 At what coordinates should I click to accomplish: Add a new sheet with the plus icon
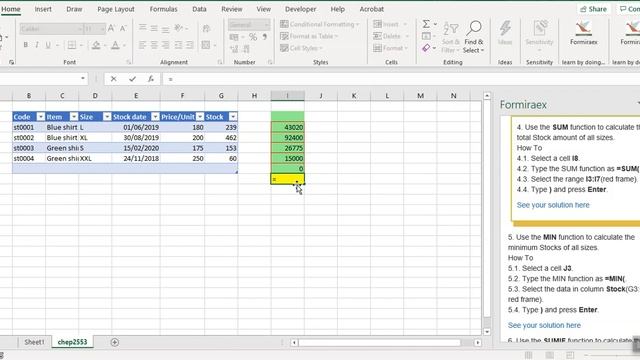(x=115, y=342)
